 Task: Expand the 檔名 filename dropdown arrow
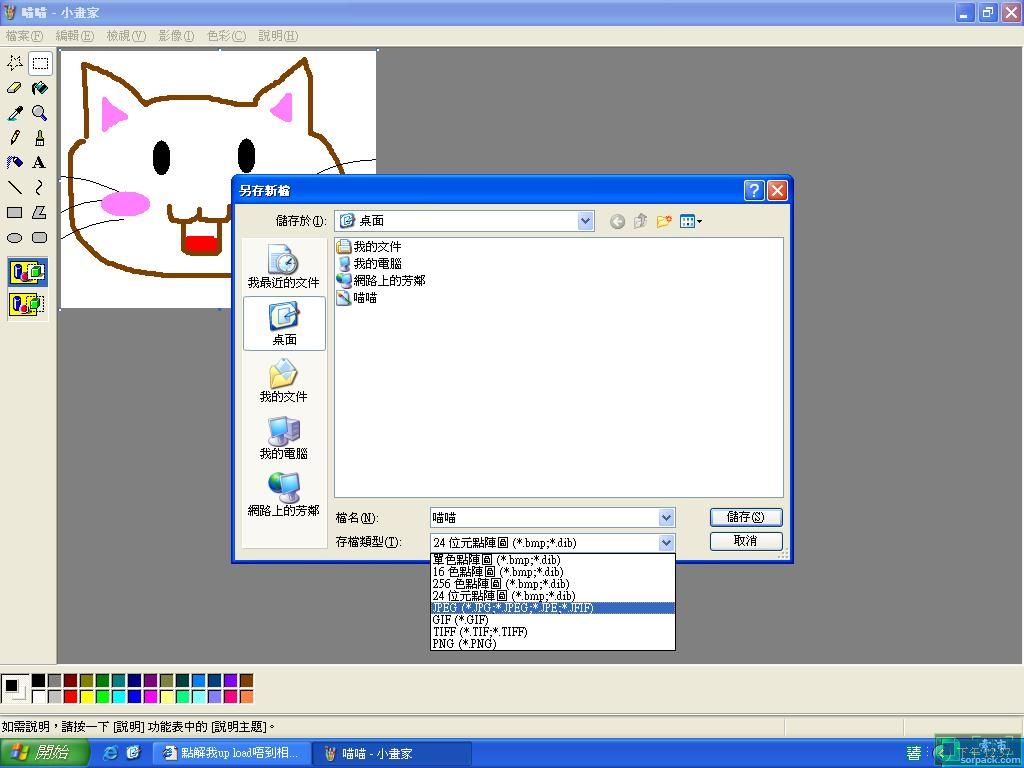(x=666, y=518)
